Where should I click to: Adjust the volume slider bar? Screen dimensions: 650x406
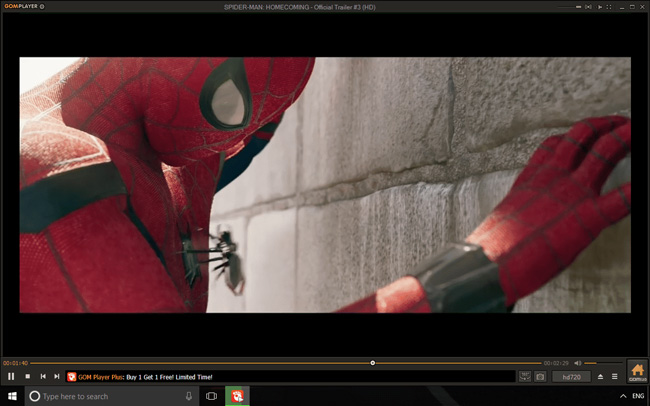click(x=603, y=363)
